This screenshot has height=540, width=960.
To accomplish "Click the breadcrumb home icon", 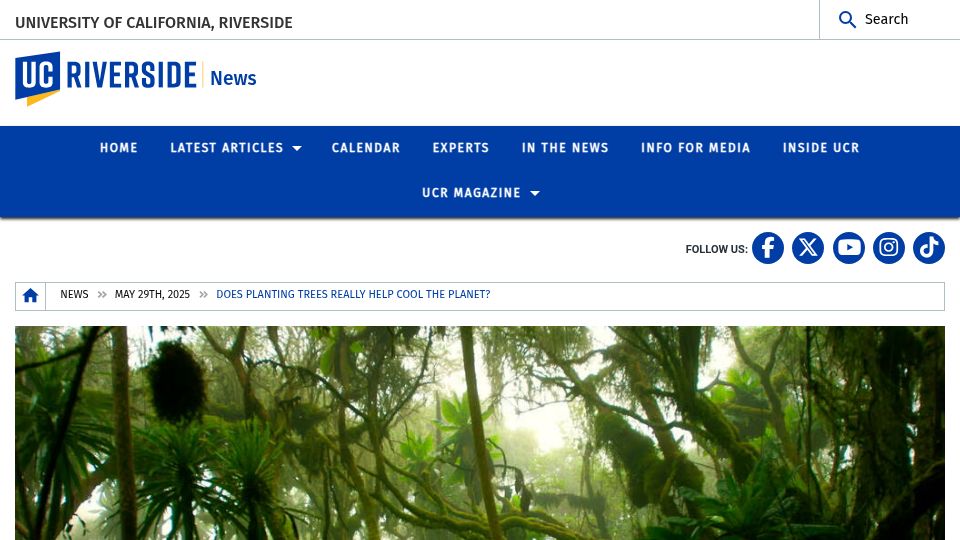I will coord(31,296).
